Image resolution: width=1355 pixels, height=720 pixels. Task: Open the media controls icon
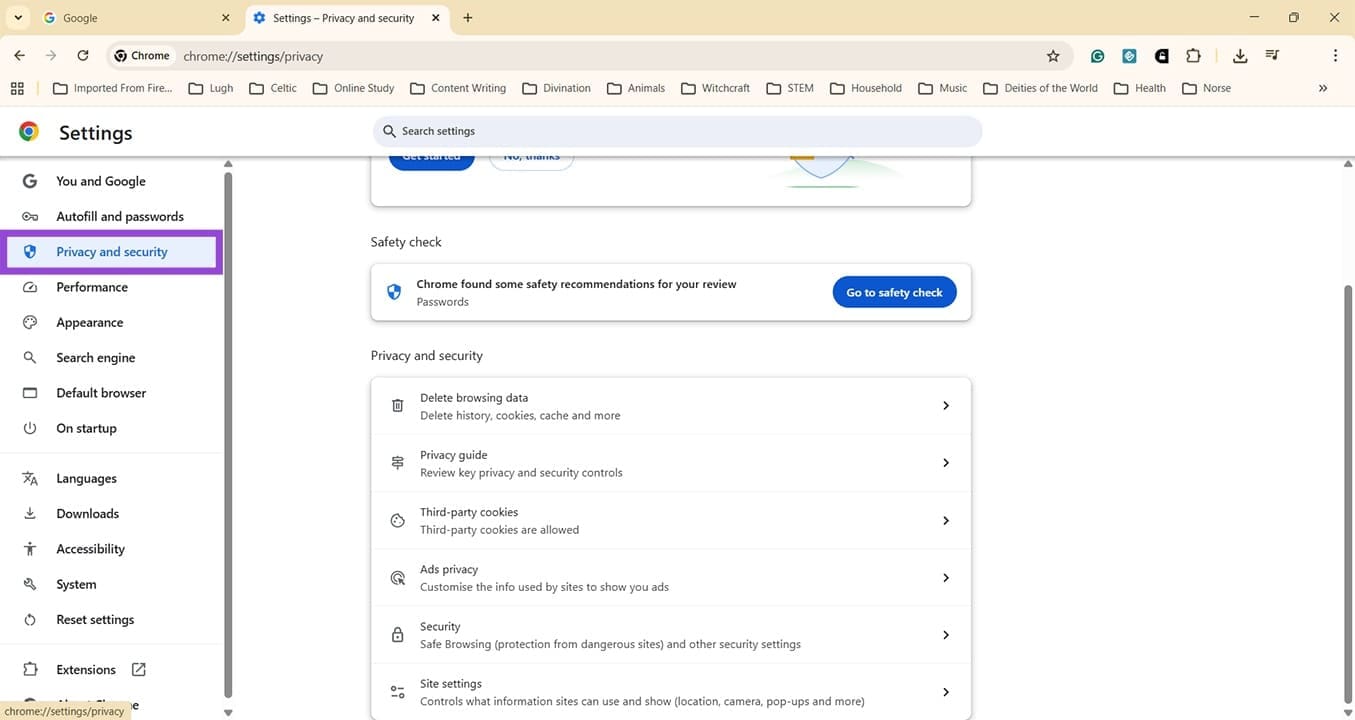pos(1272,55)
